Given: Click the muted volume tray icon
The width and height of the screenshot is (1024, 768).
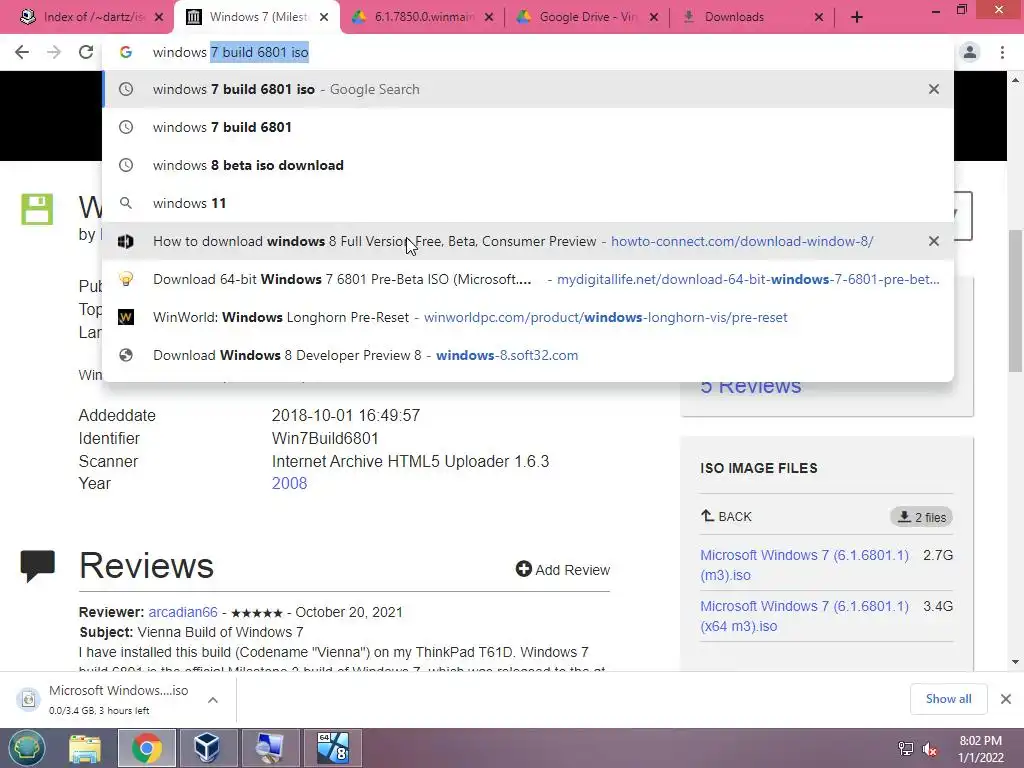Looking at the screenshot, I should (930, 749).
